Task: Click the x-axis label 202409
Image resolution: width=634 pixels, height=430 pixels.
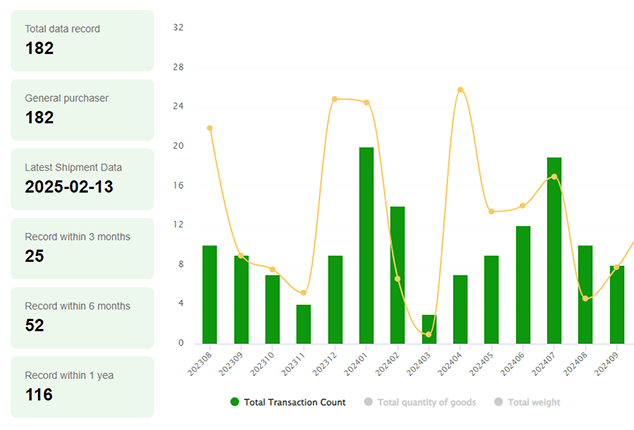Action: click(x=607, y=364)
